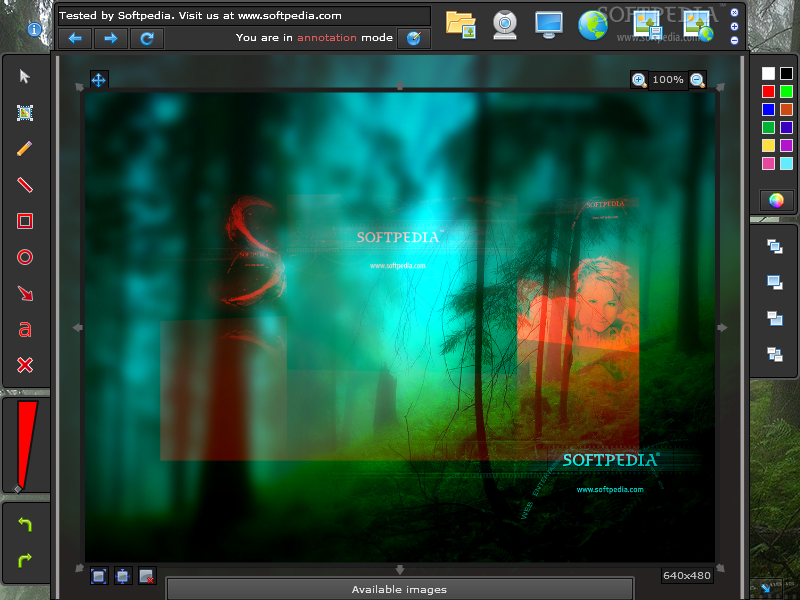
Task: Select the circle shape tool
Action: click(x=24, y=257)
